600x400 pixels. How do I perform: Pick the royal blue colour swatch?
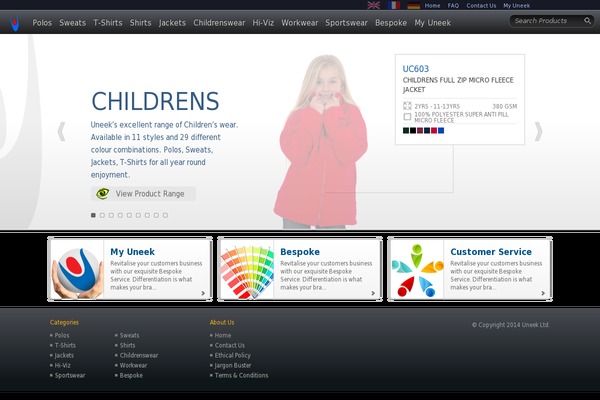click(x=441, y=131)
